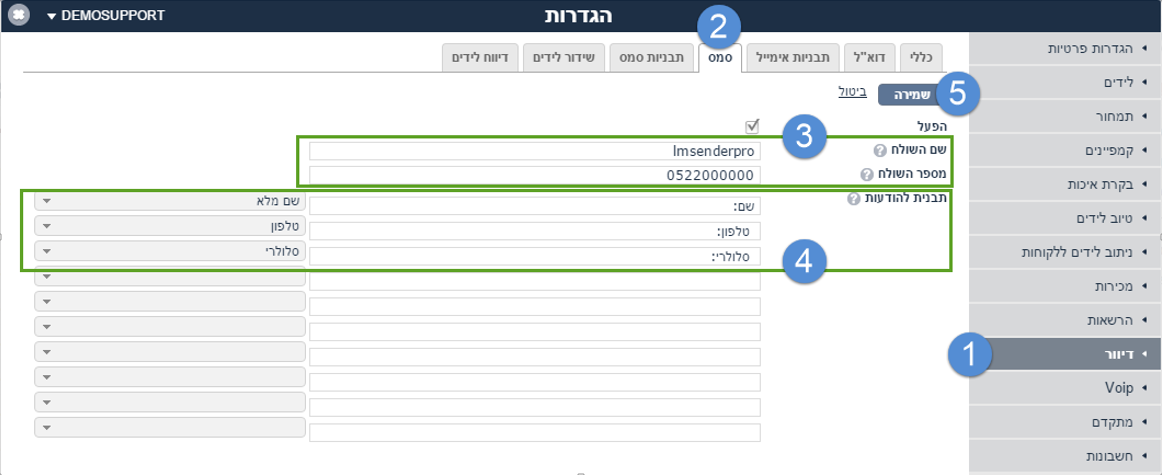Switch to the תבניות אימייל tab
The image size is (1162, 475).
(x=793, y=57)
